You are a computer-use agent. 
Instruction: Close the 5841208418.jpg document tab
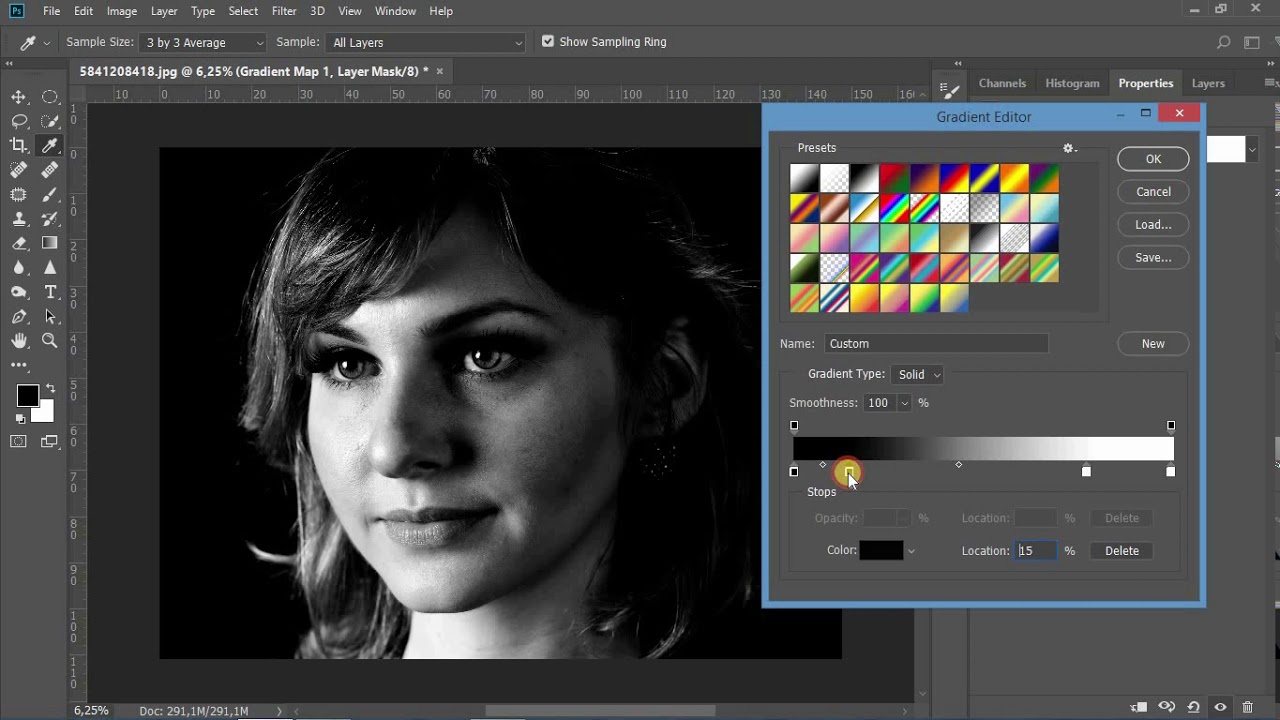pos(439,71)
